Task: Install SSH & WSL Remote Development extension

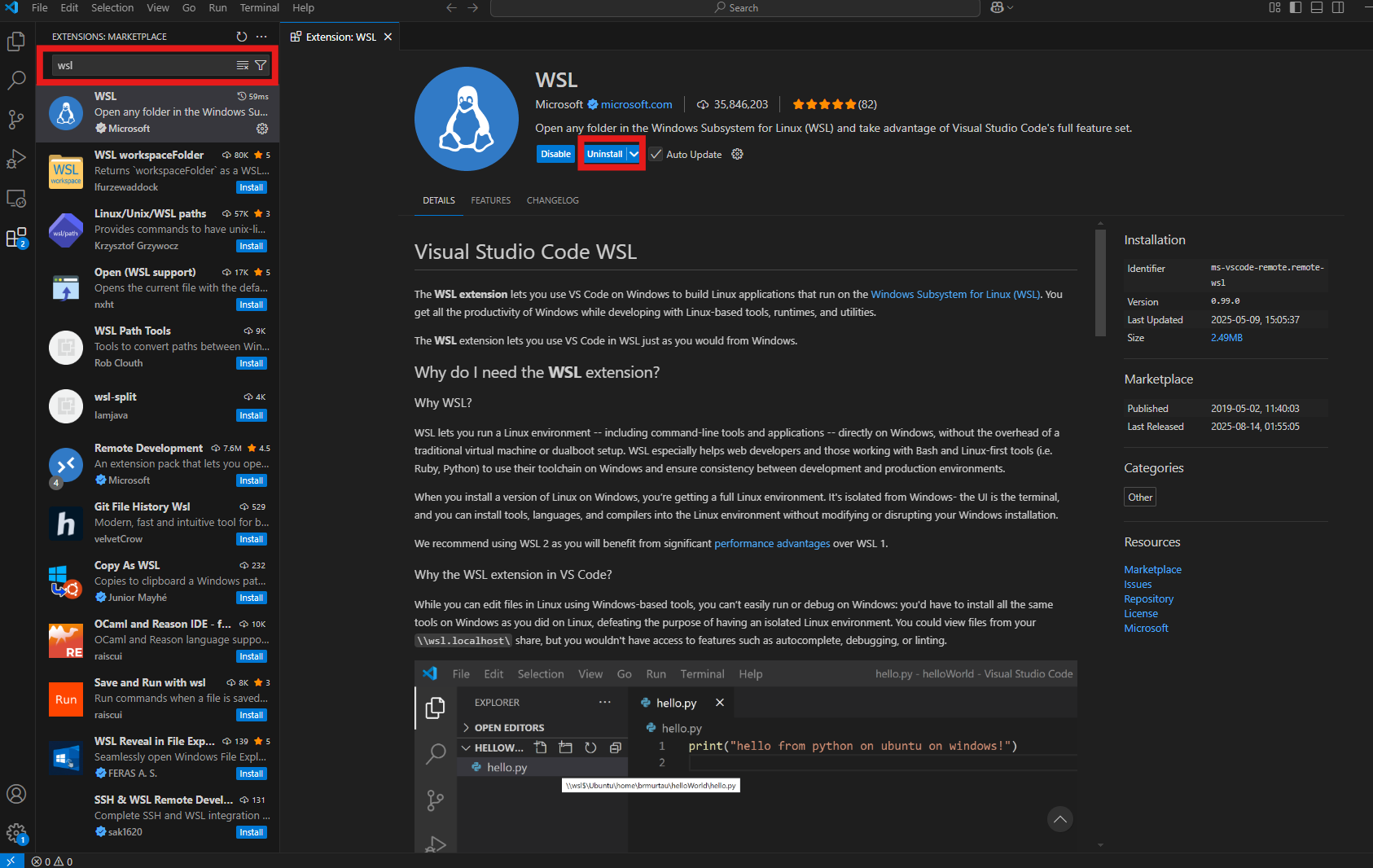Action: [252, 832]
